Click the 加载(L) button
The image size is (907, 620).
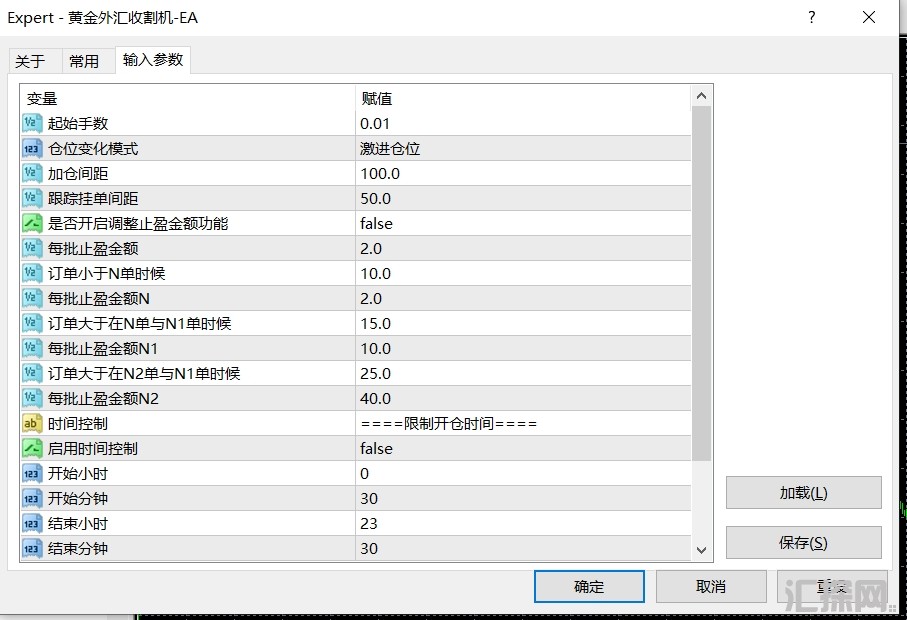803,493
